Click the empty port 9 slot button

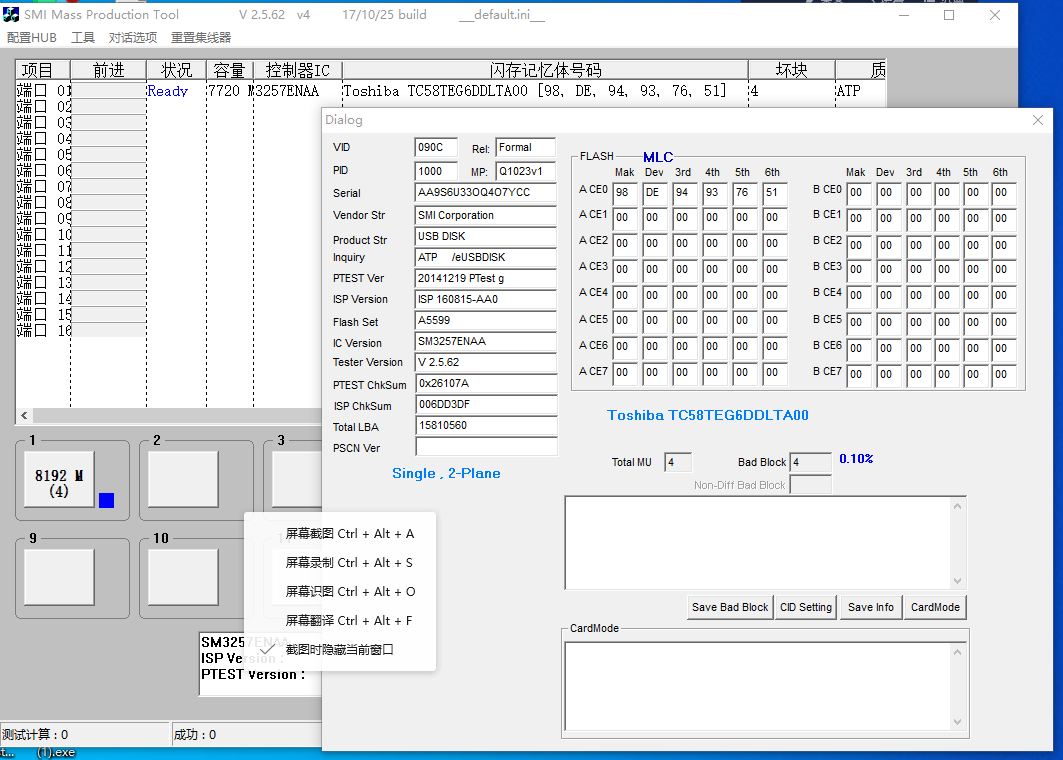click(x=58, y=578)
